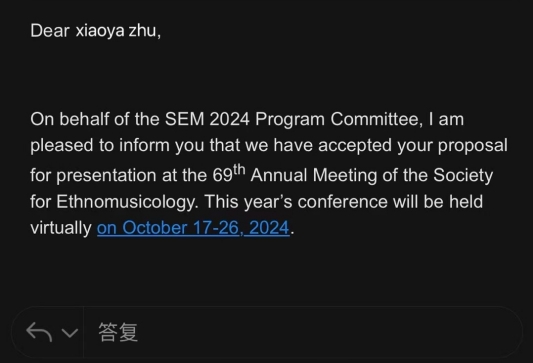
Task: Click the '69th' ordinal in the paragraph
Action: [x=229, y=174]
